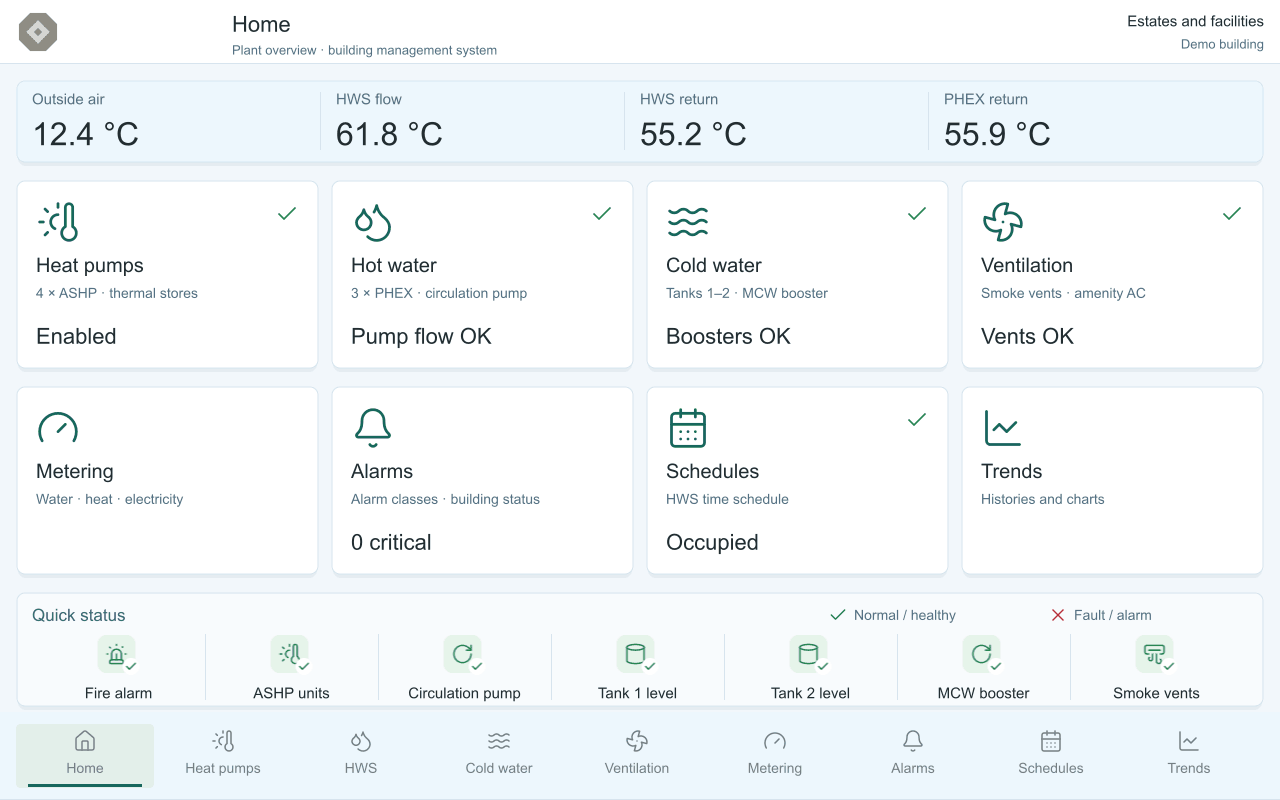Open the Alarms card title
Image resolution: width=1280 pixels, height=800 pixels.
(x=382, y=471)
